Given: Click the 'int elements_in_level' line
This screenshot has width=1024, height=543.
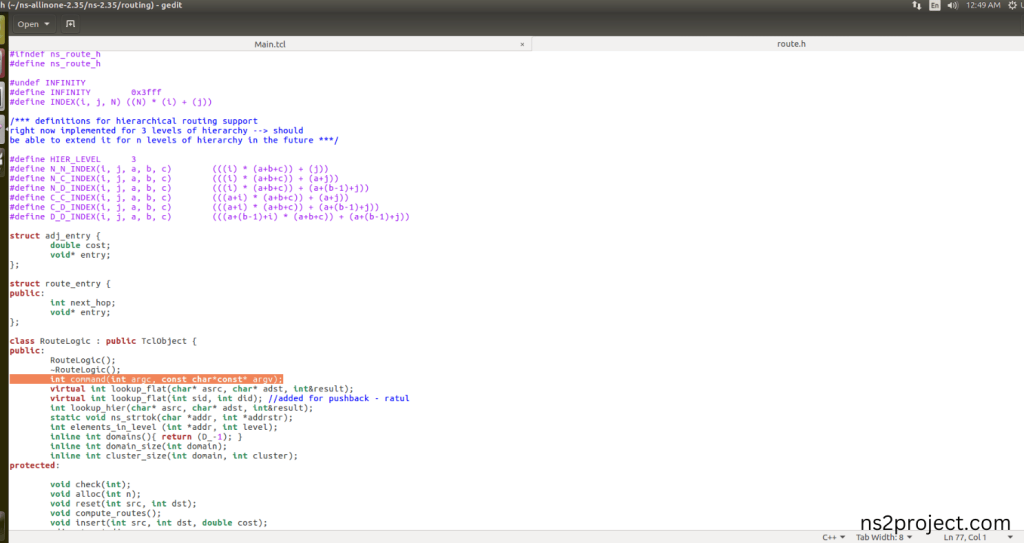Looking at the screenshot, I should pos(164,427).
